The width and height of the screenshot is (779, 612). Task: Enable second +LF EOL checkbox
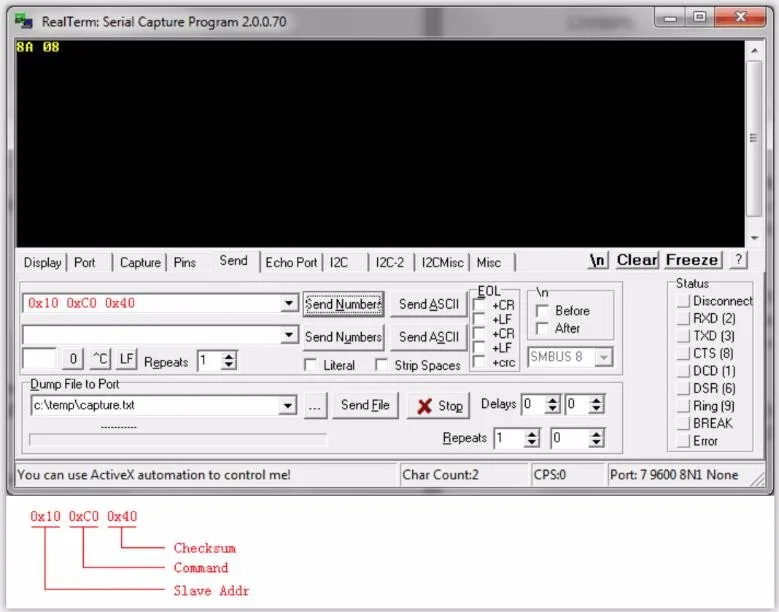pyautogui.click(x=479, y=348)
